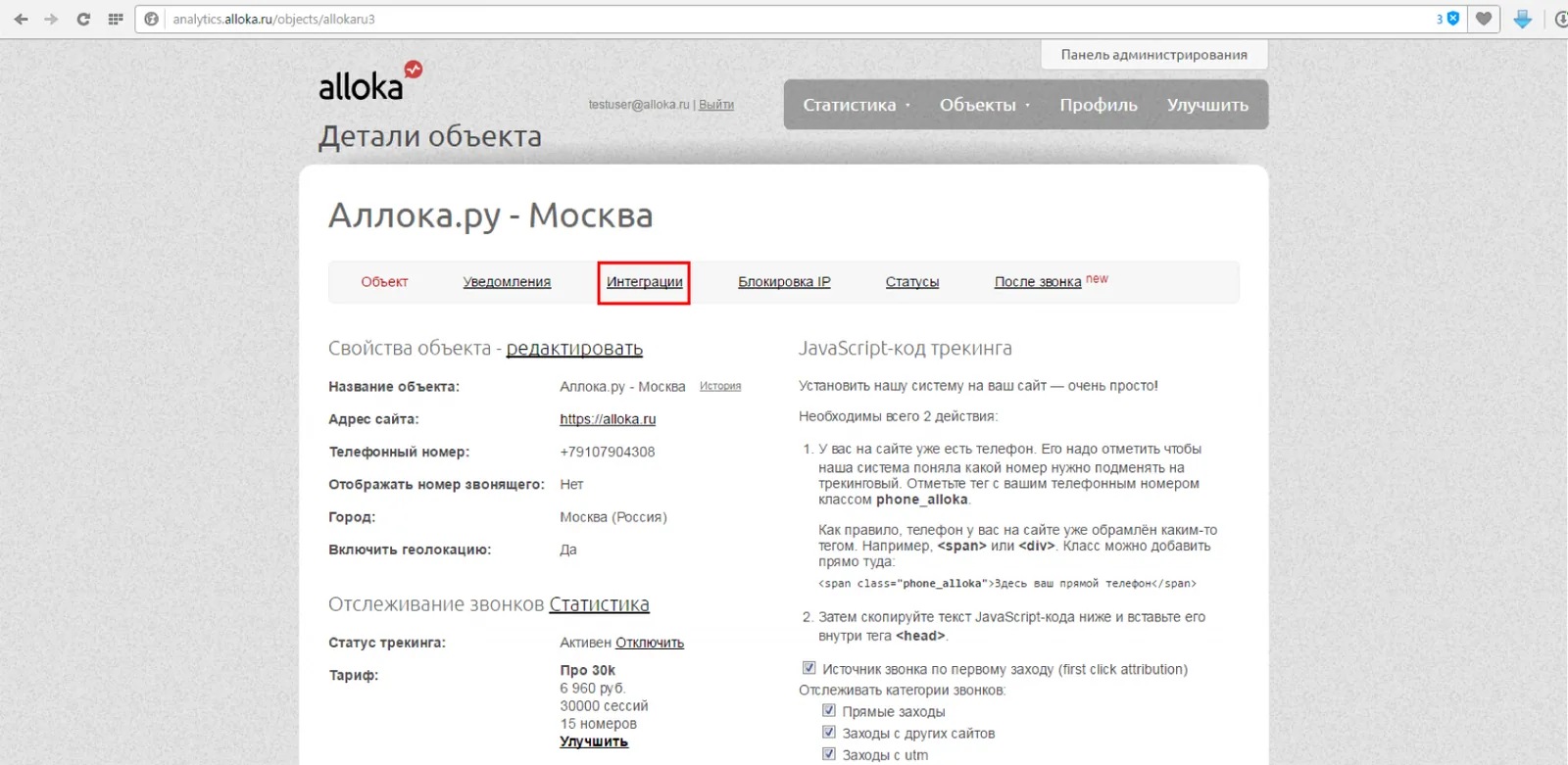Go back with the browser back arrow
Screen dimensions: 1568x765
pos(22,19)
